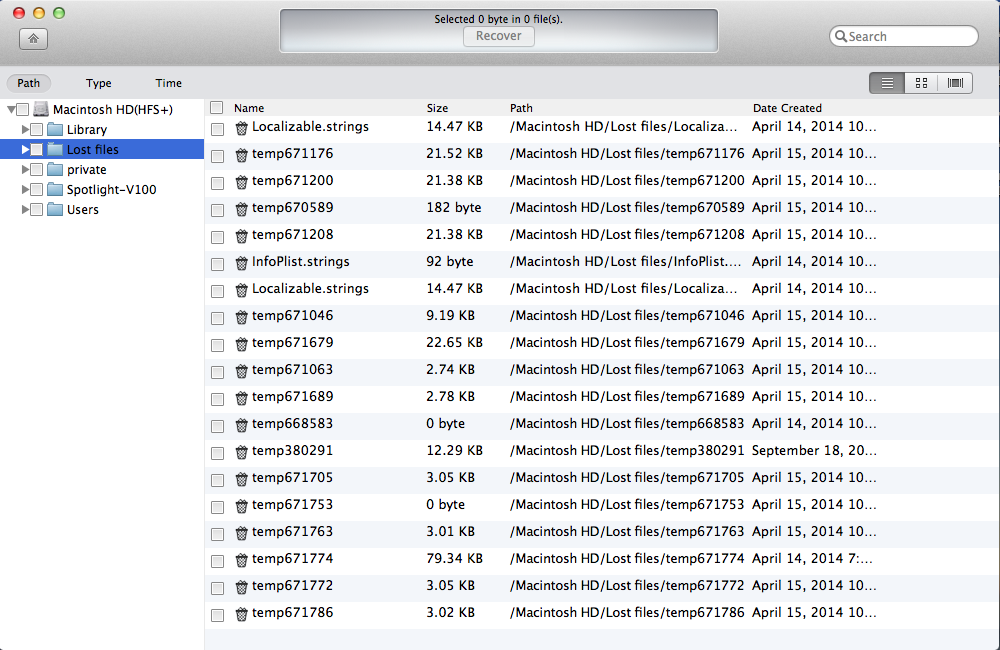Sort by the Name column header

[249, 108]
